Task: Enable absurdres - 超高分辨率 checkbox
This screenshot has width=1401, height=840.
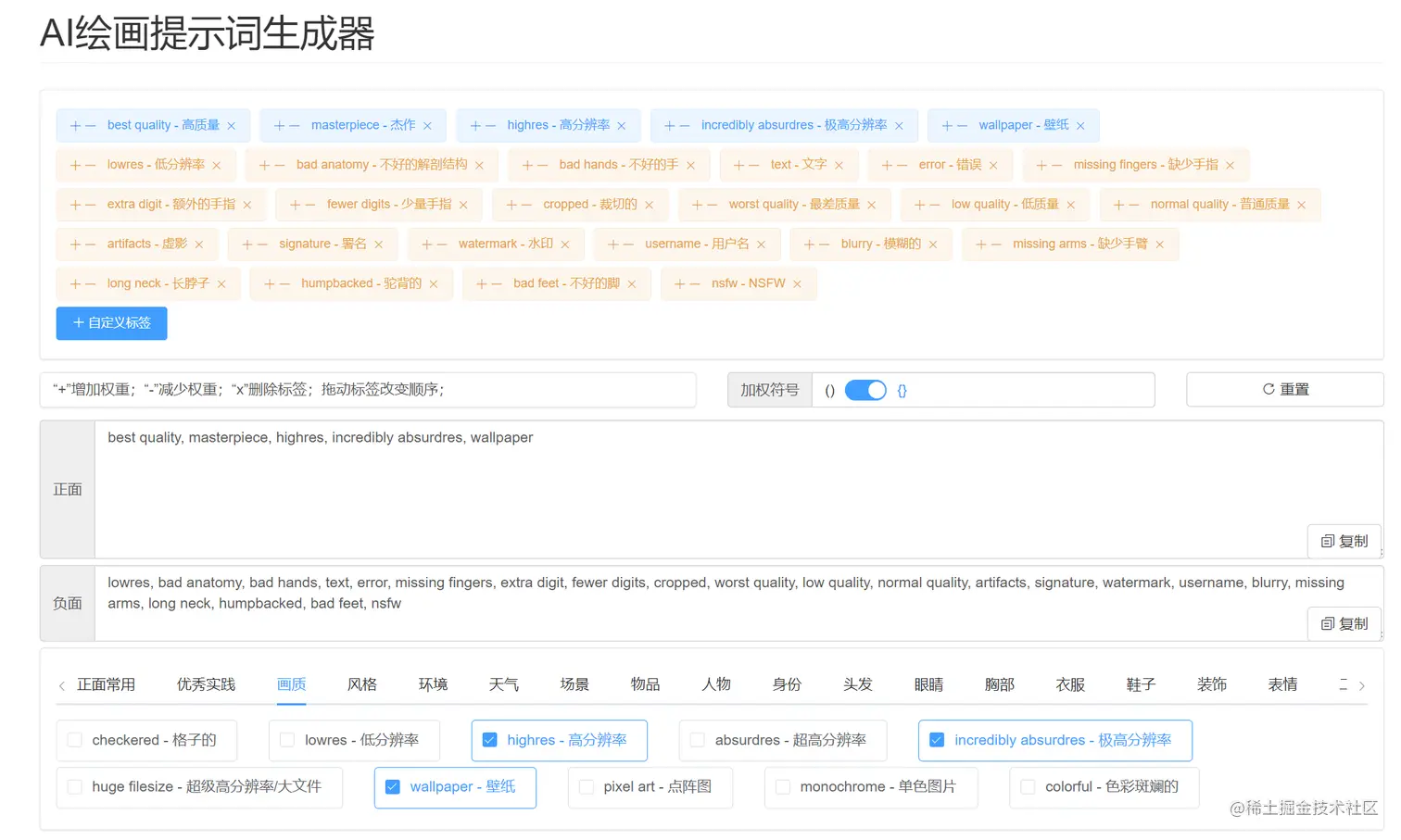Action: [698, 741]
